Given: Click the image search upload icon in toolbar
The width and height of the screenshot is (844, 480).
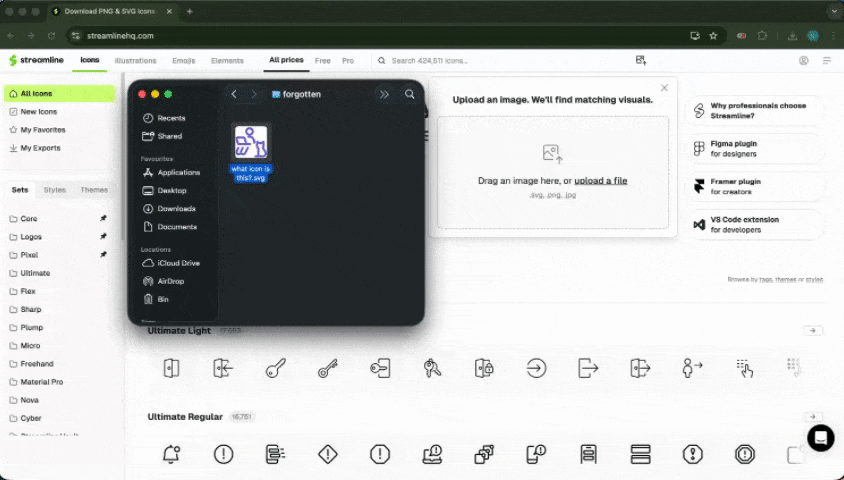Looking at the screenshot, I should (641, 61).
